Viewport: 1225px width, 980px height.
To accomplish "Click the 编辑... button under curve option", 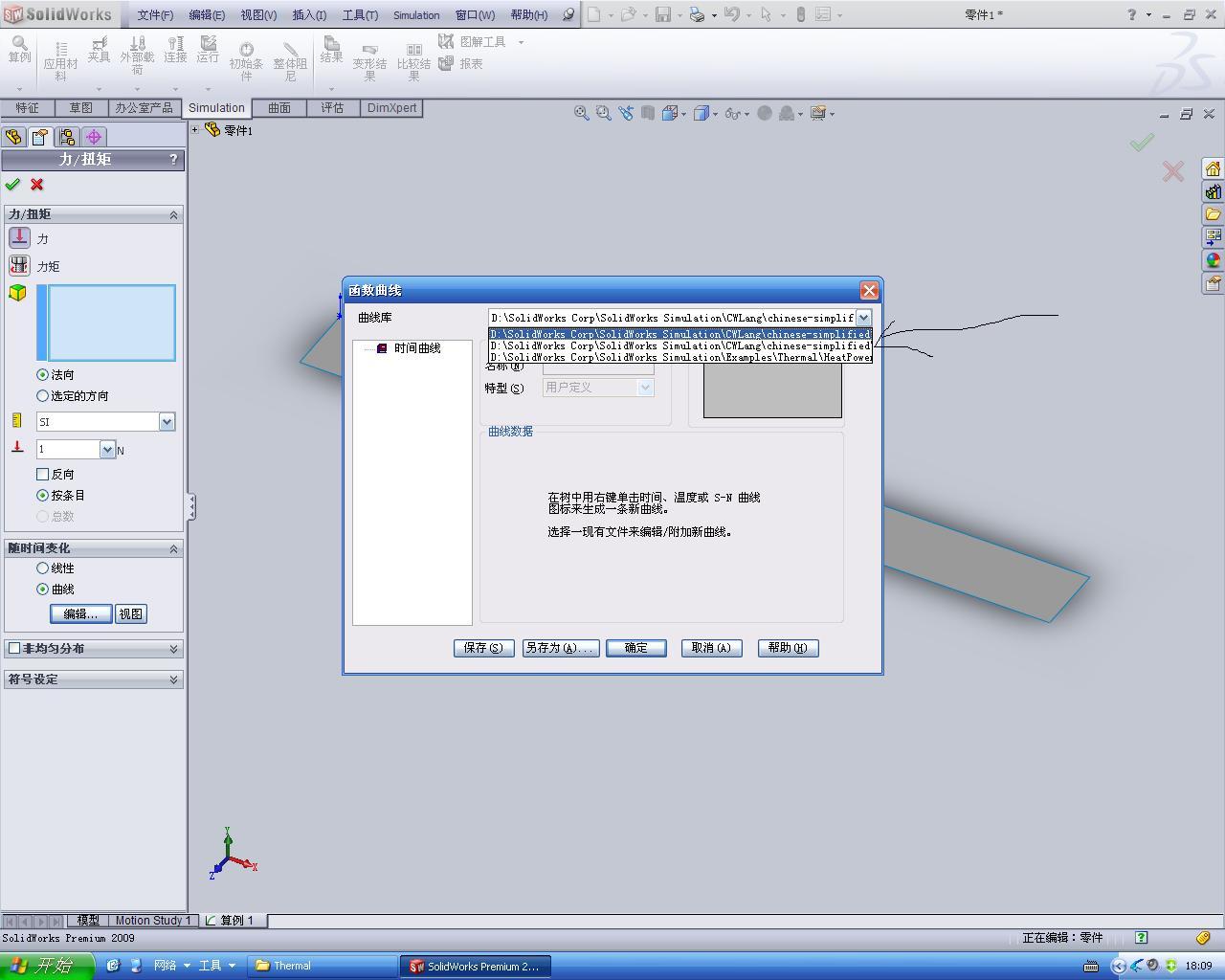I will pos(80,613).
